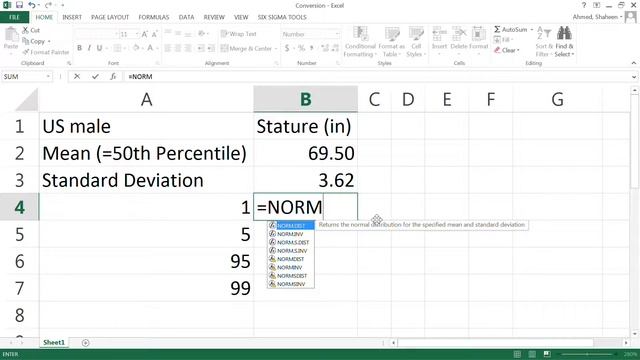Open SIX SIGMA TOOLS tab

282,17
